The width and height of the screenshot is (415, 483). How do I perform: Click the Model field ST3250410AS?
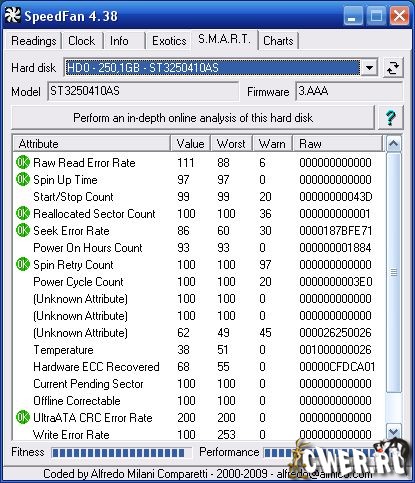coord(143,91)
